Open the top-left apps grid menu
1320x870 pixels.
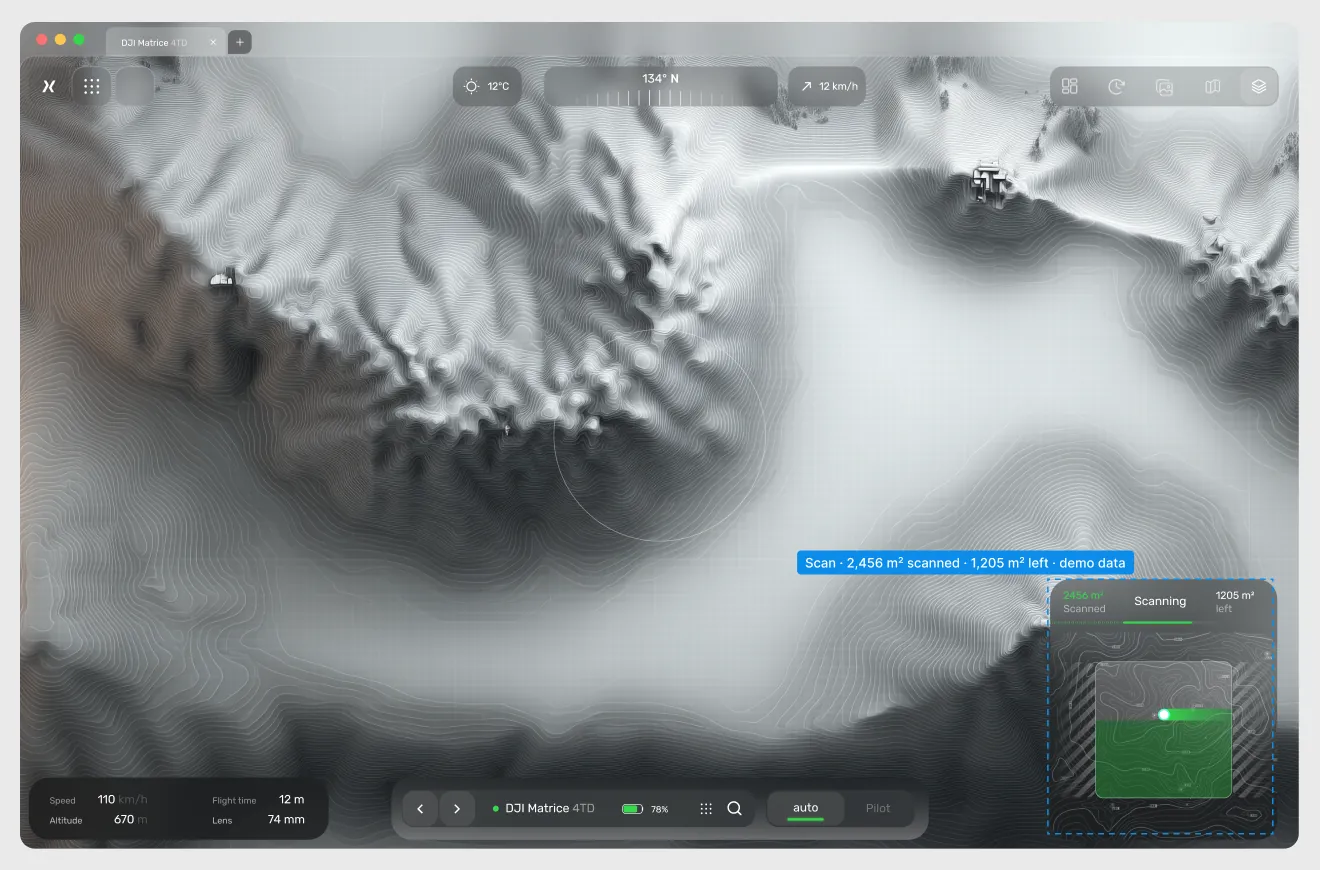point(92,86)
